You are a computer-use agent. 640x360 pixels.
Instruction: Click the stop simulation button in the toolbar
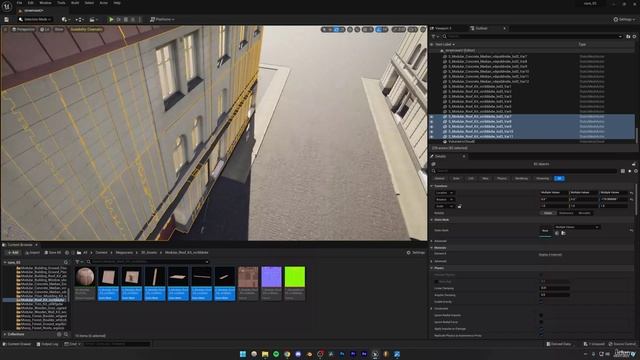(126, 19)
